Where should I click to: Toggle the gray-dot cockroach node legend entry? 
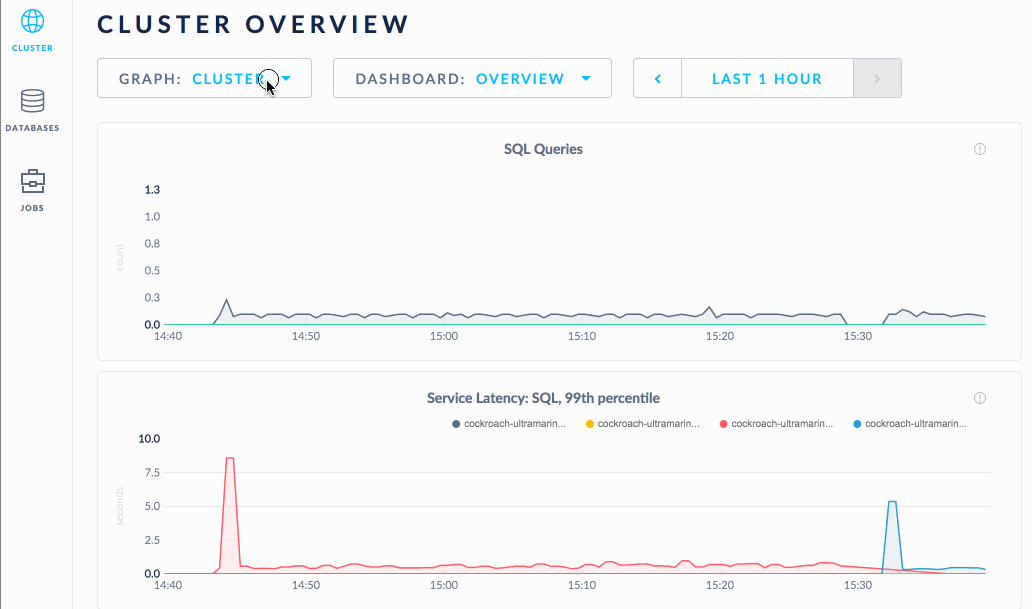click(509, 424)
